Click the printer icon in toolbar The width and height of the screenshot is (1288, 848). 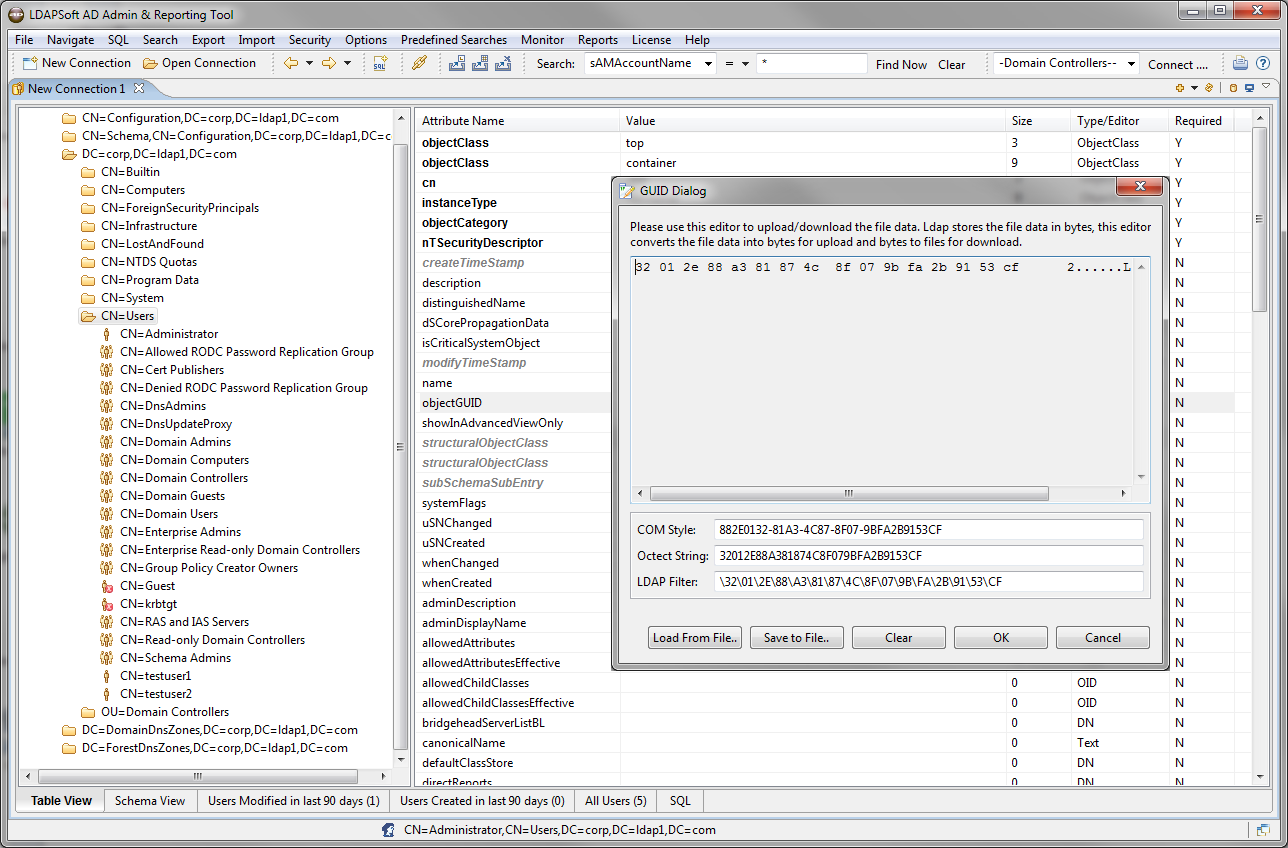1240,63
